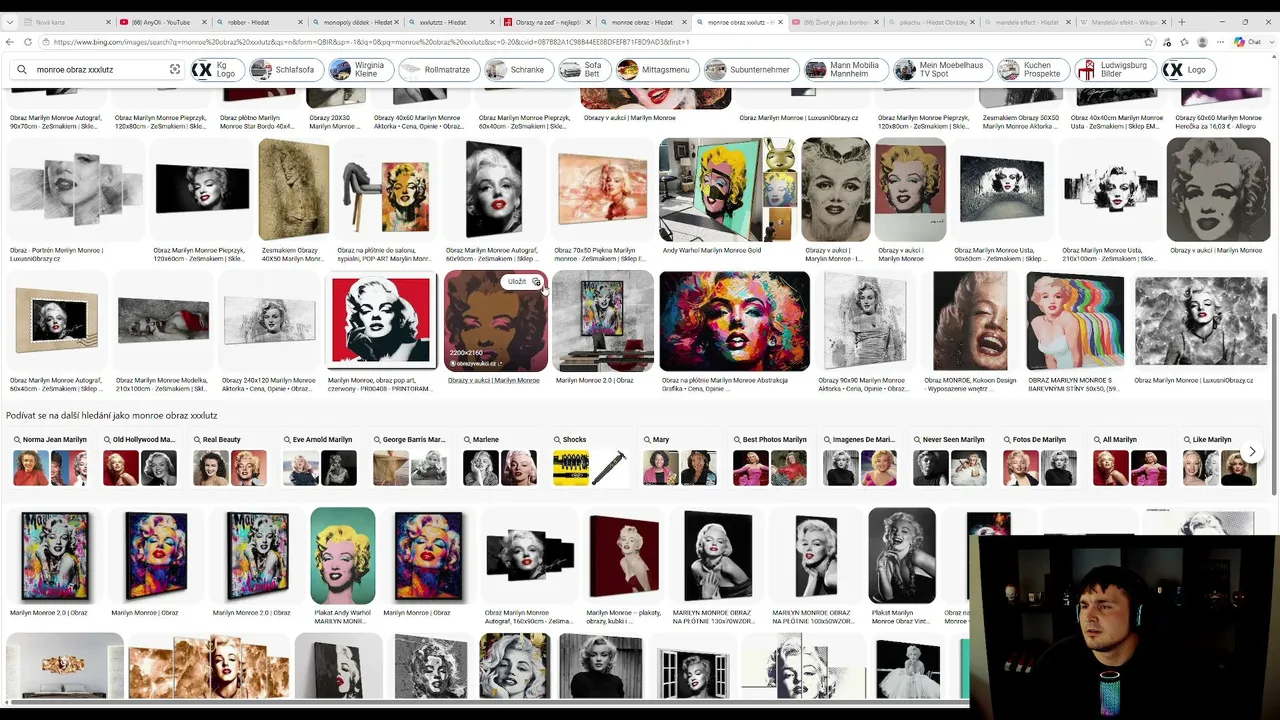1280x720 pixels.
Task: Click the Mein Moebelhaus TV Spot chip
Action: point(942,70)
